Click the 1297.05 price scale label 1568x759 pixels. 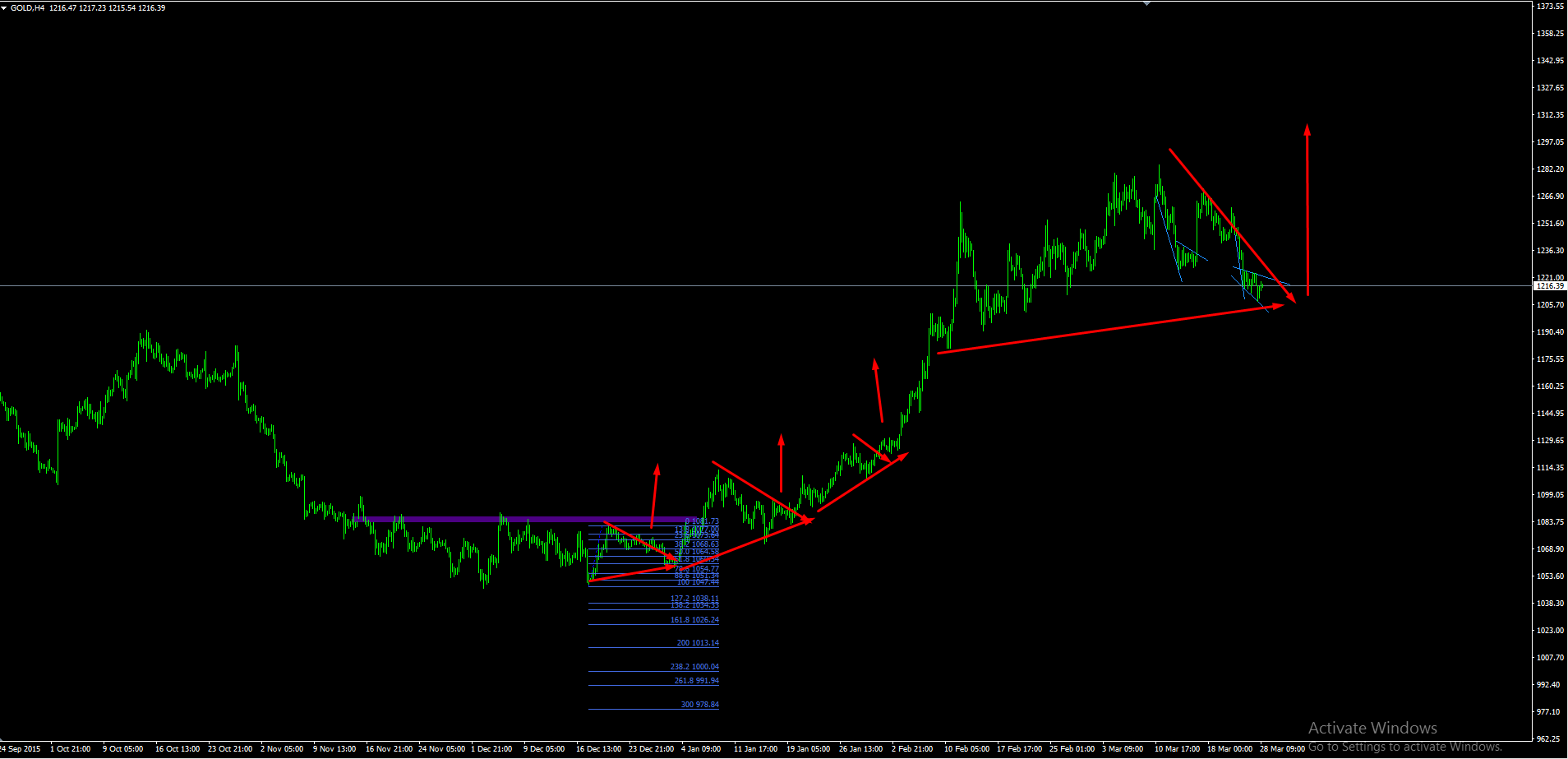coord(1550,141)
